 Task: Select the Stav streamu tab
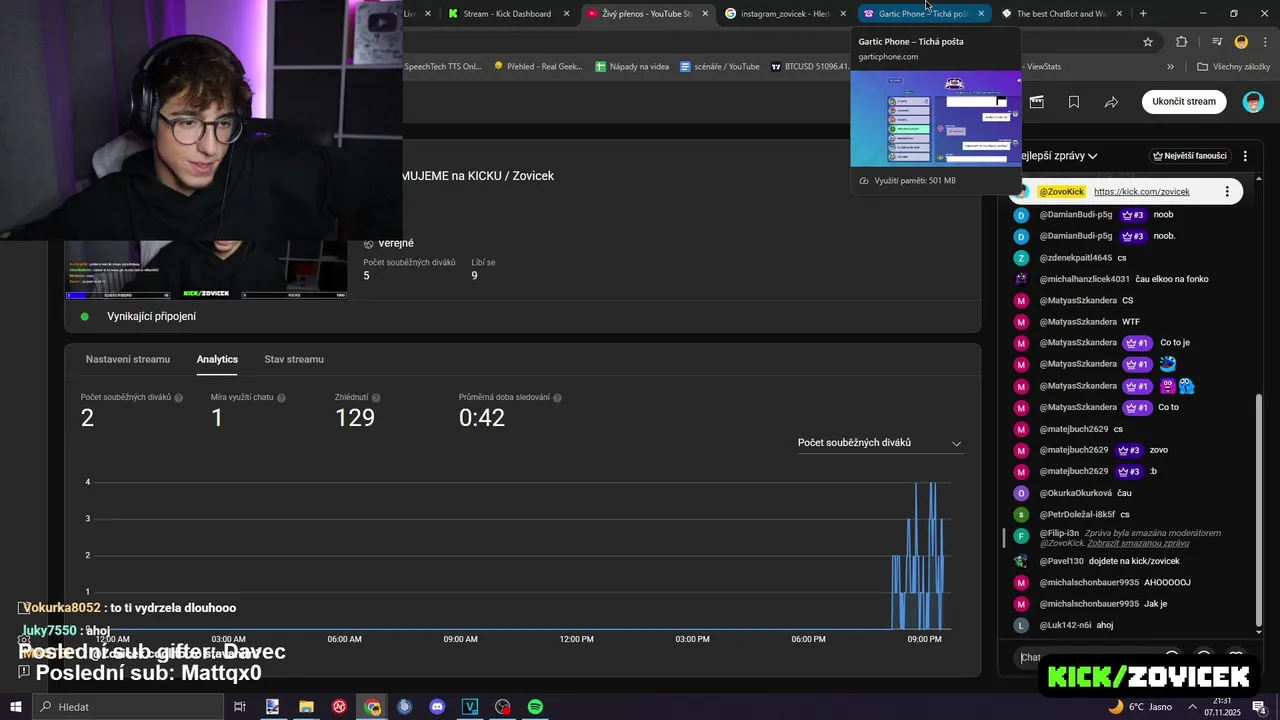coord(294,359)
